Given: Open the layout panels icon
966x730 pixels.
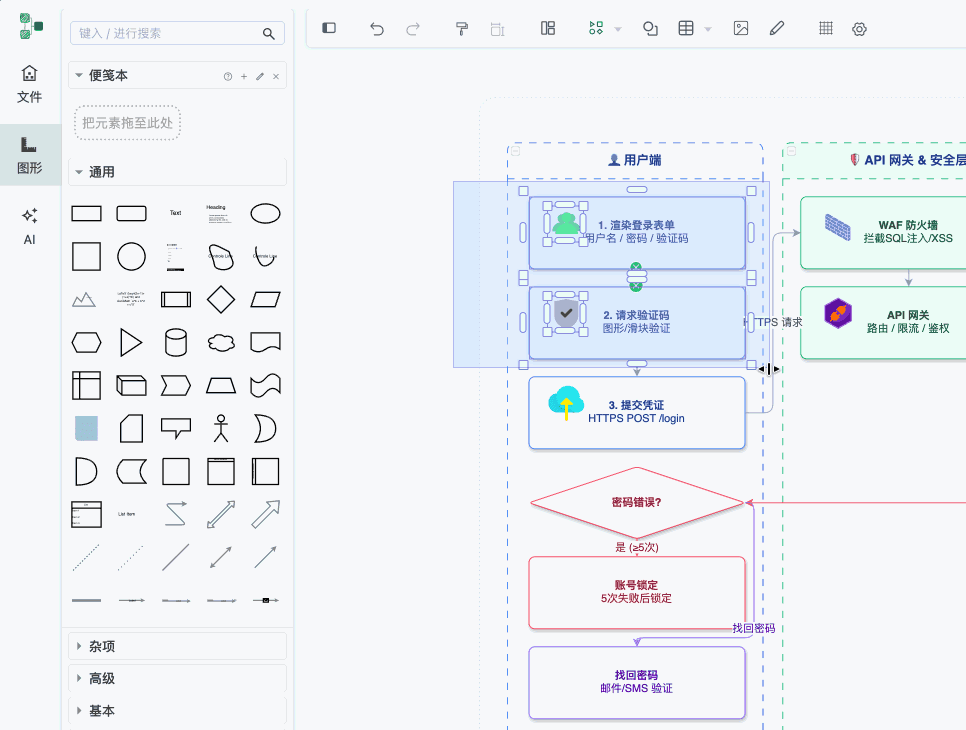Looking at the screenshot, I should click(548, 29).
